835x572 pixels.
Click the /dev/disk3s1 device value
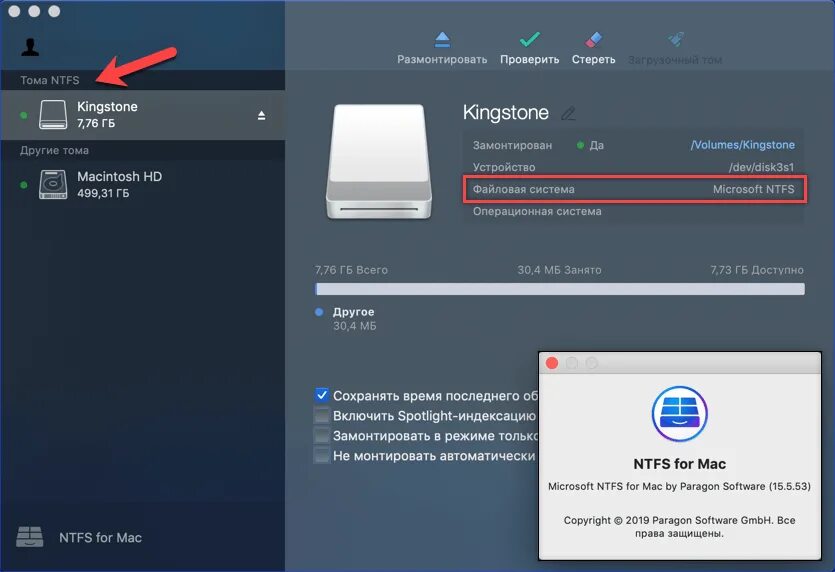(x=762, y=167)
